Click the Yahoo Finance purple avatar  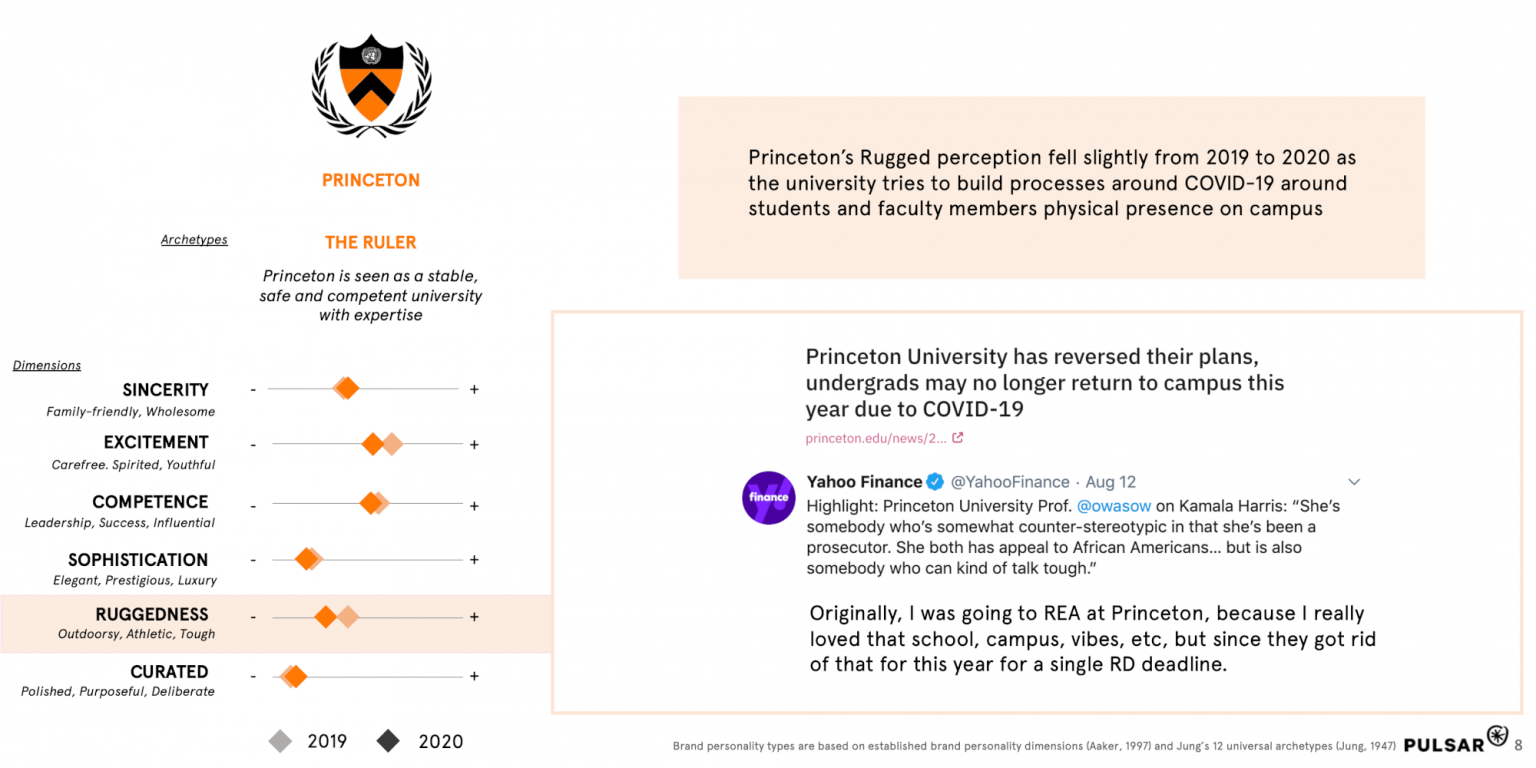pos(768,497)
